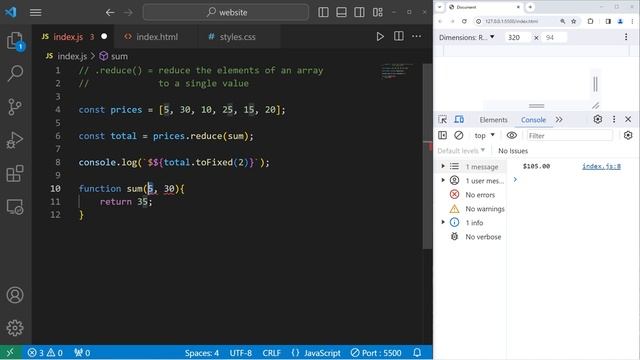The height and width of the screenshot is (360, 640).
Task: Open DevTools settings gear
Action: click(x=598, y=119)
